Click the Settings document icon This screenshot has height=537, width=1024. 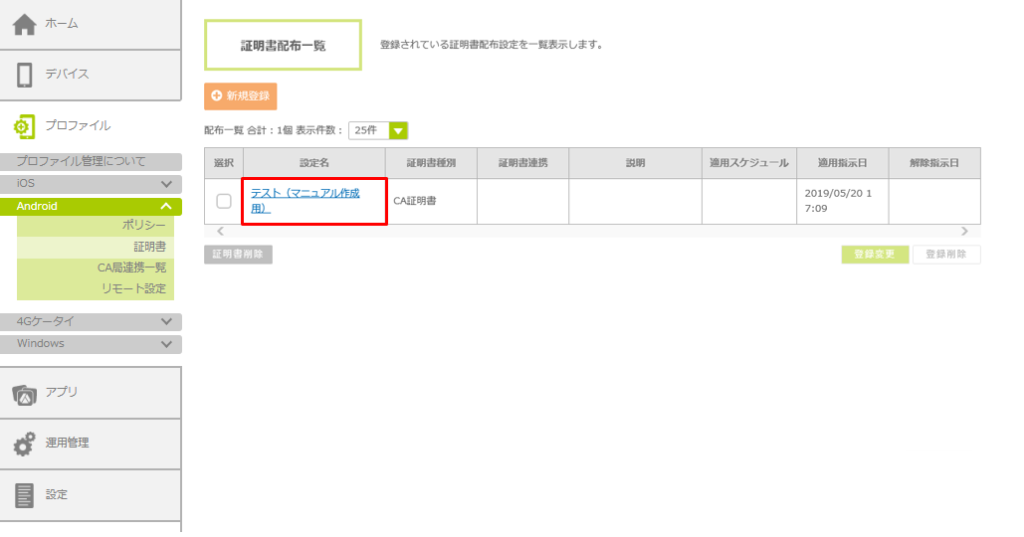(25, 495)
